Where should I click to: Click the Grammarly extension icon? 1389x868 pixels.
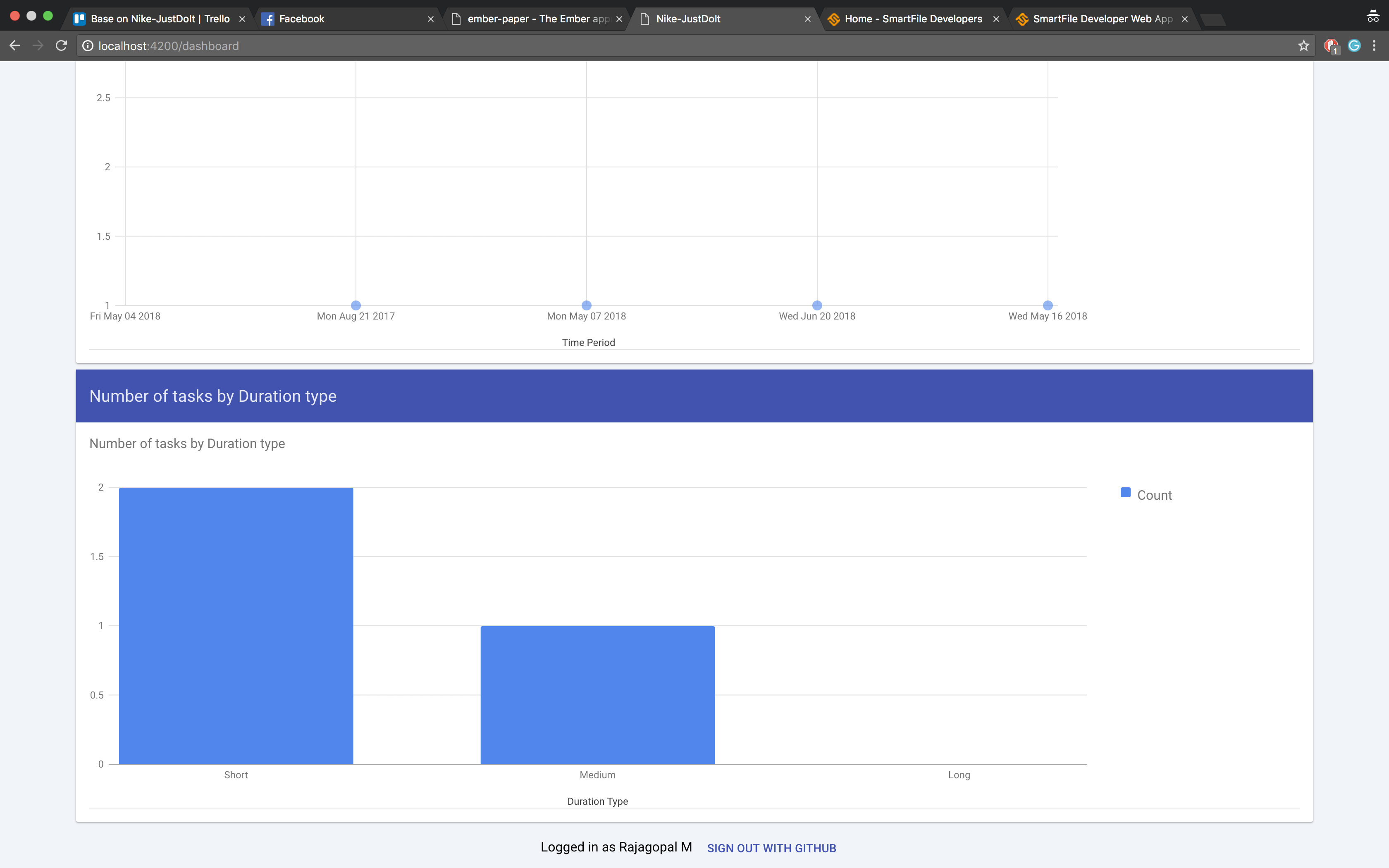pos(1354,46)
